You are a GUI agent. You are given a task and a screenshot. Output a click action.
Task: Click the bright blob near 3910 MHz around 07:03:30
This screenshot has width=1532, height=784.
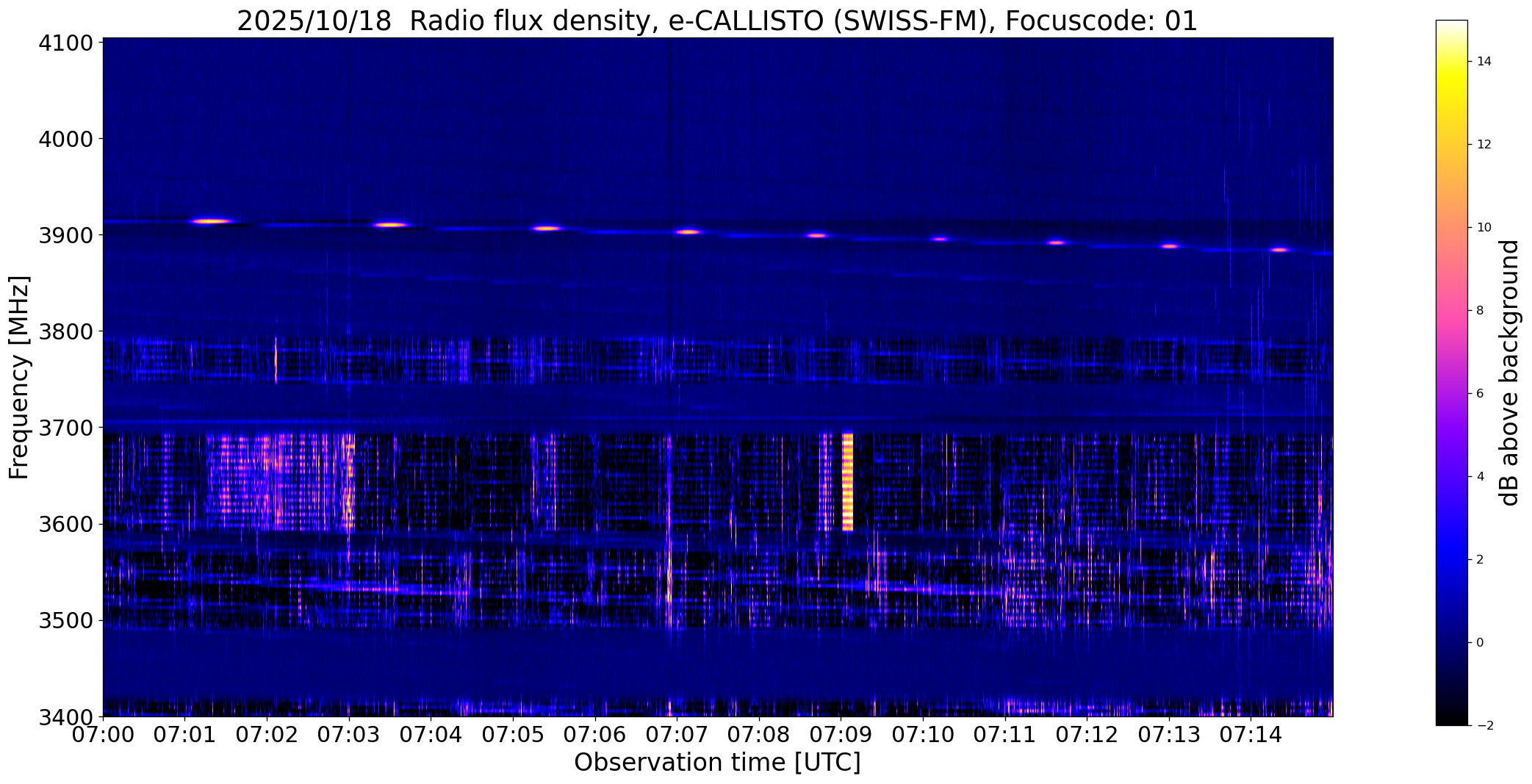pyautogui.click(x=390, y=225)
